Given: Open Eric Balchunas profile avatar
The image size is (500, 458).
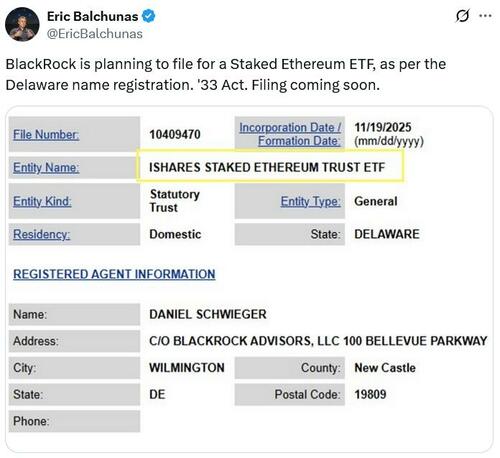Looking at the screenshot, I should point(22,25).
